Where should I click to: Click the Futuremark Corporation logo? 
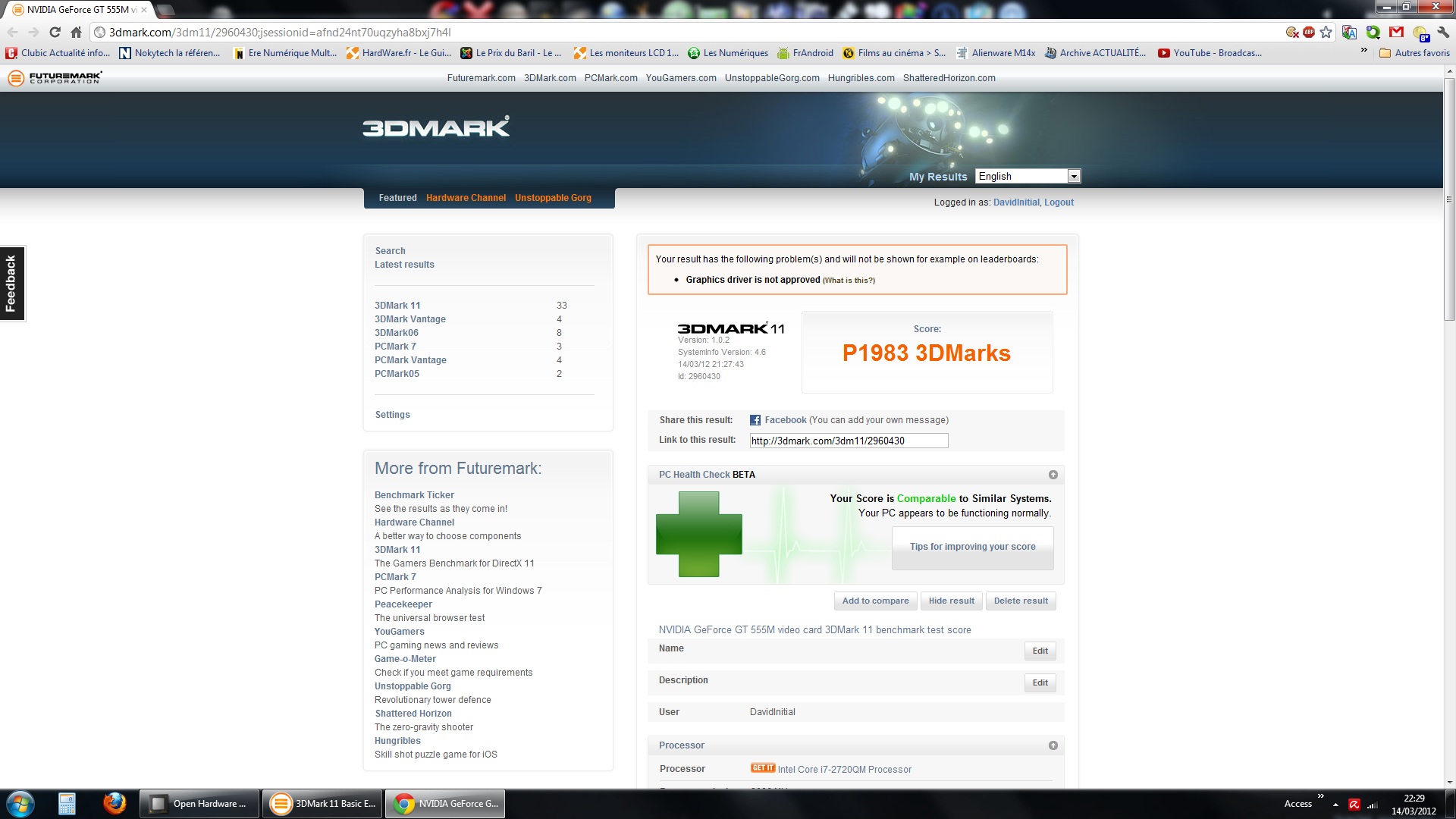[x=55, y=78]
